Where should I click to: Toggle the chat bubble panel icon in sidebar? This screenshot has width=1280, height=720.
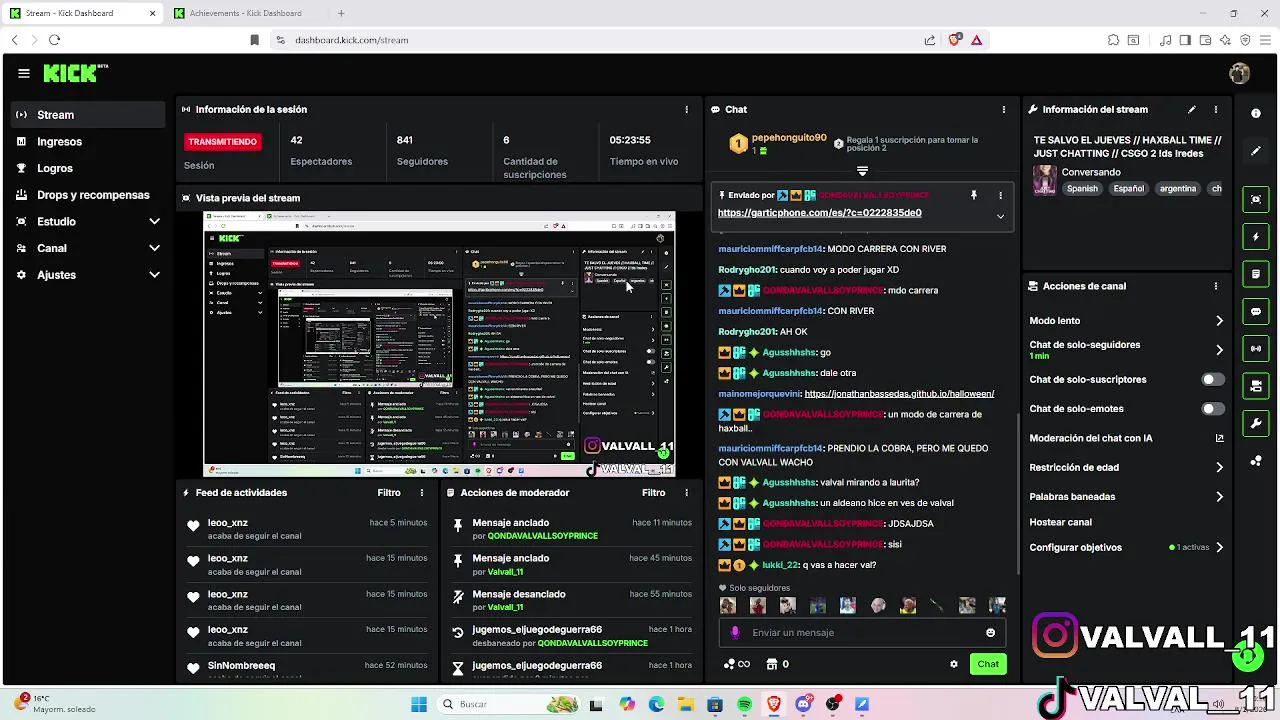point(1256,311)
